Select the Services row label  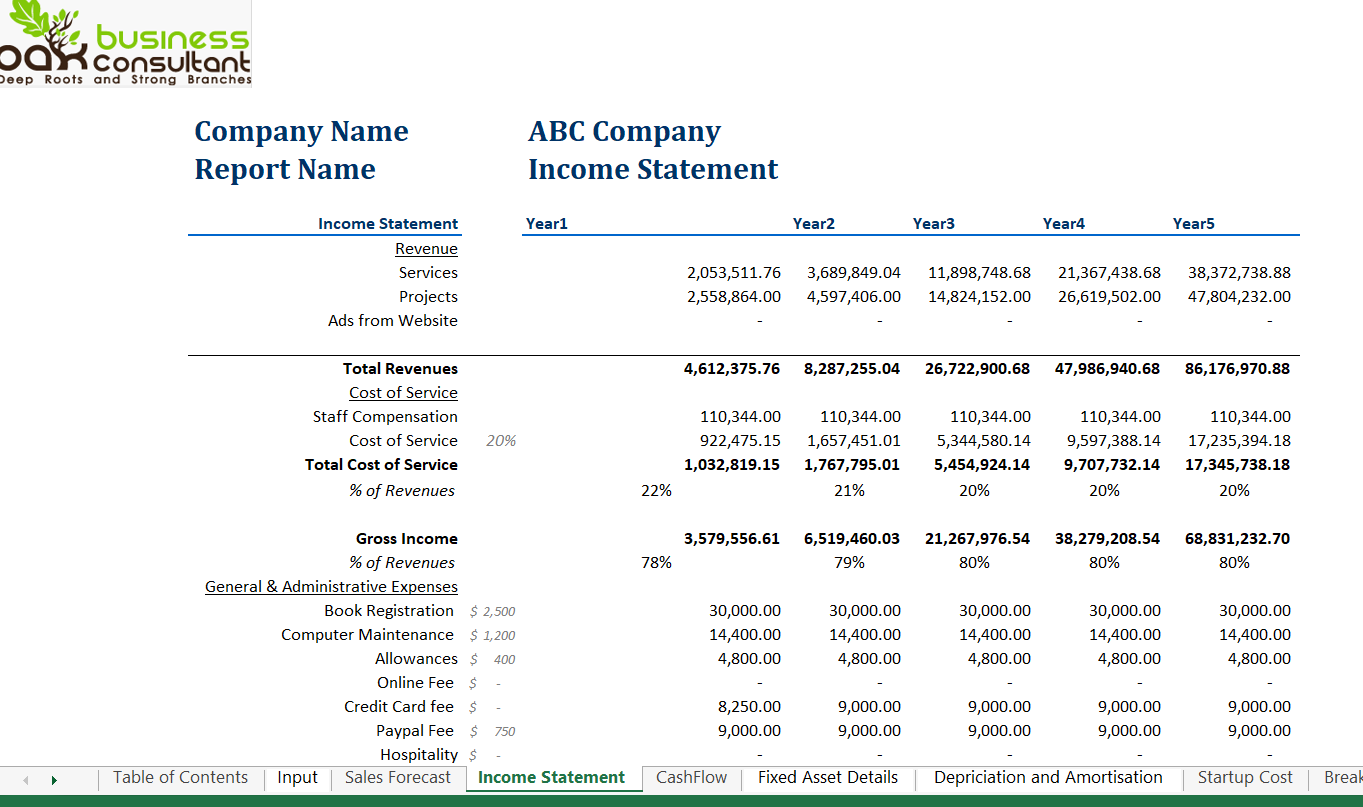428,273
